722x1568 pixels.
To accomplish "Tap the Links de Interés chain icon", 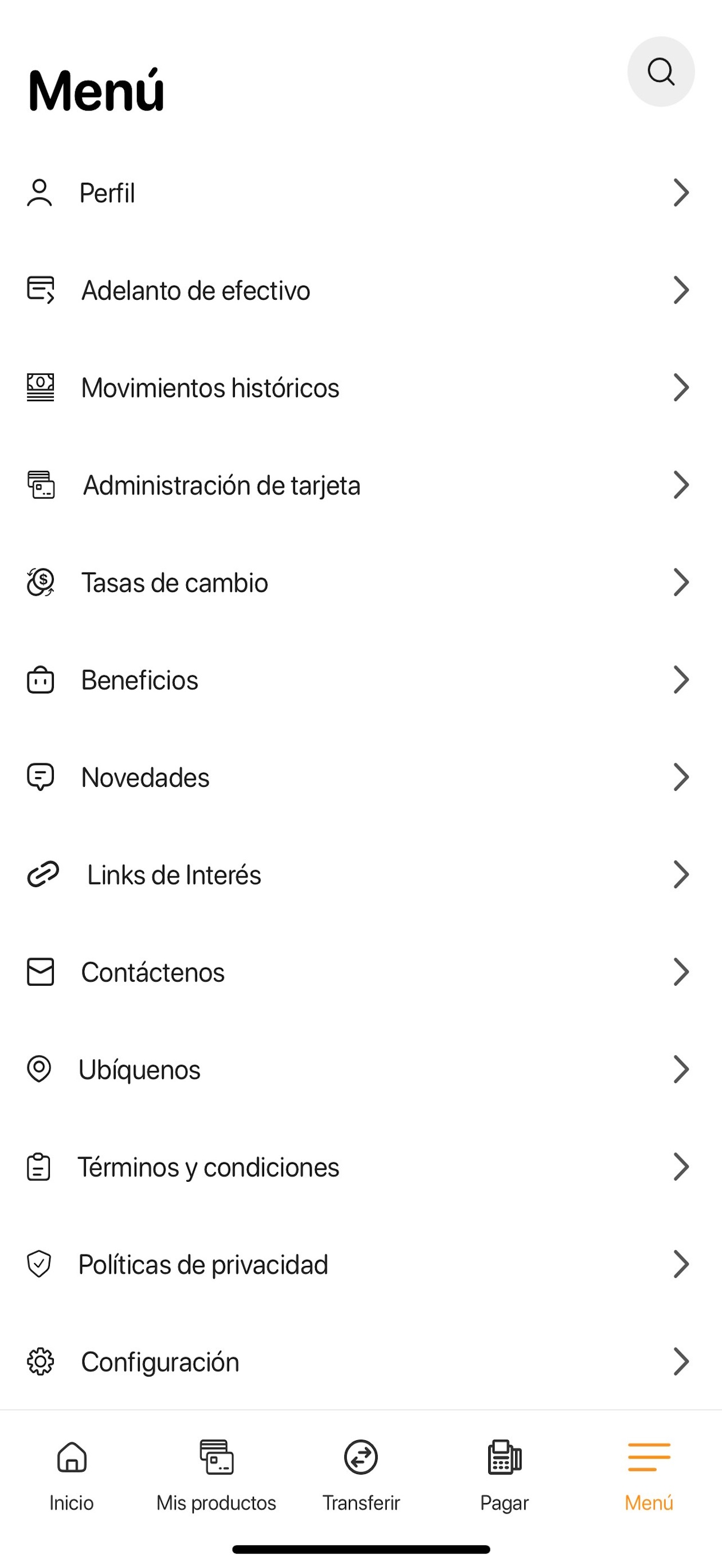I will [x=42, y=875].
